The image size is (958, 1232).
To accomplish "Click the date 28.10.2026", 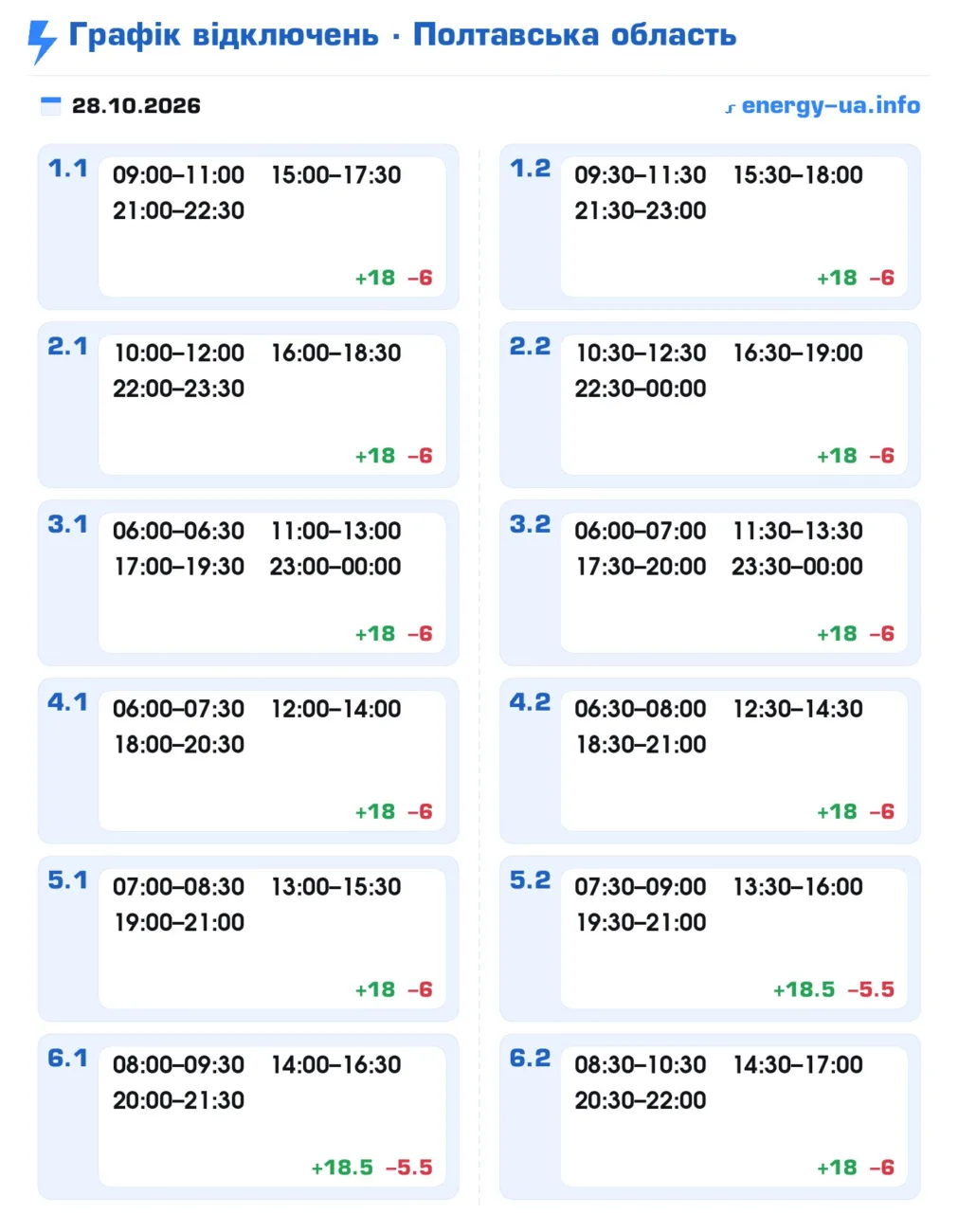I will (136, 105).
